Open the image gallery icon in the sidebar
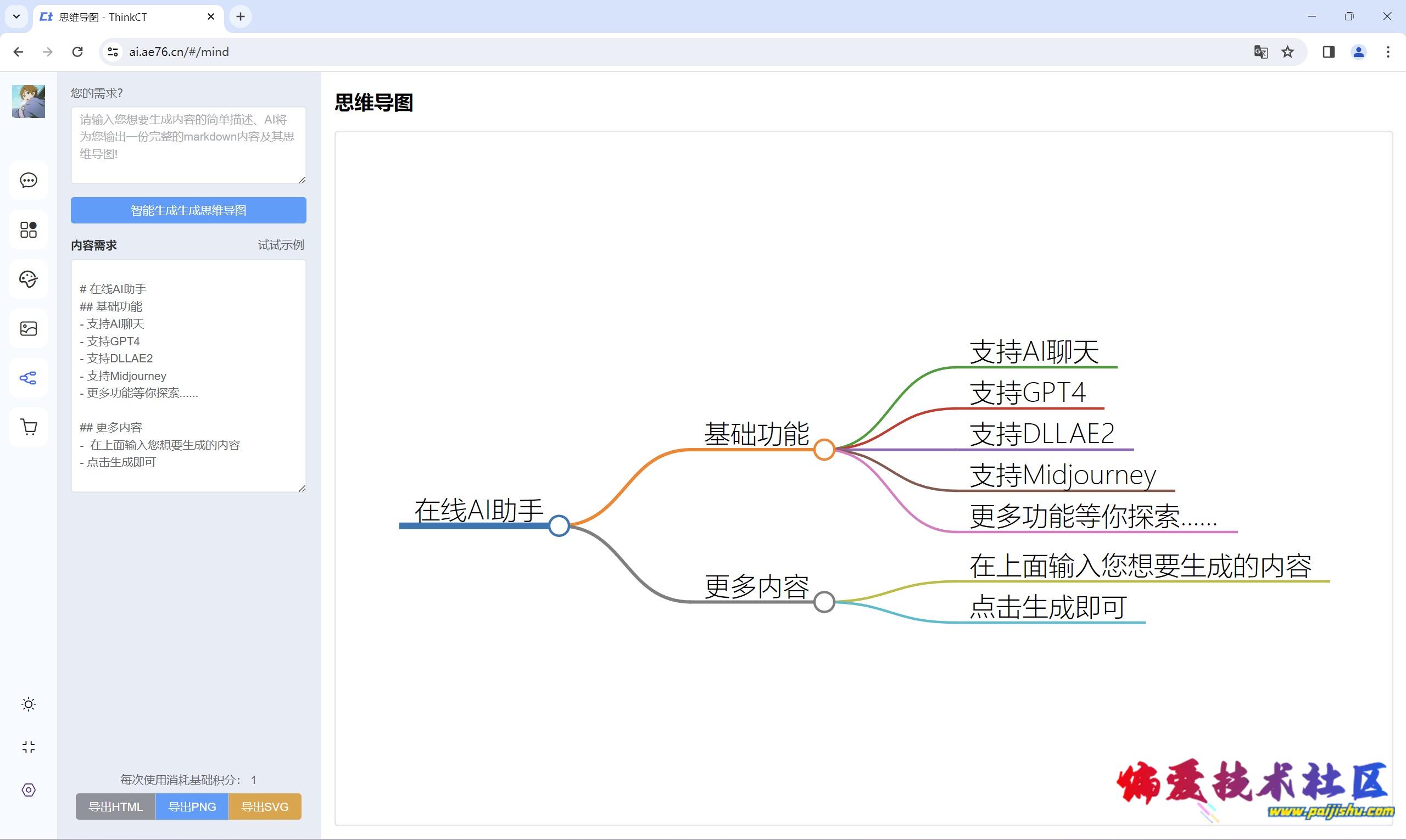Viewport: 1406px width, 840px height. 29,328
